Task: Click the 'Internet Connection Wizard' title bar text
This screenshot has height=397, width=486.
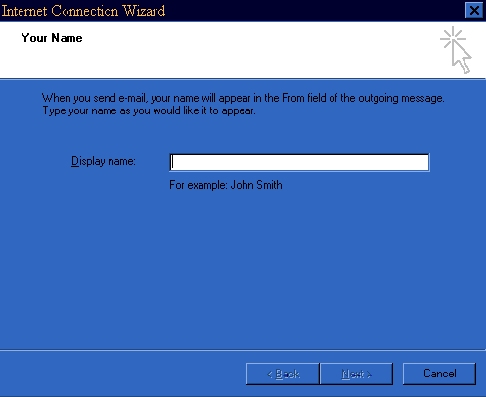Action: pos(83,11)
